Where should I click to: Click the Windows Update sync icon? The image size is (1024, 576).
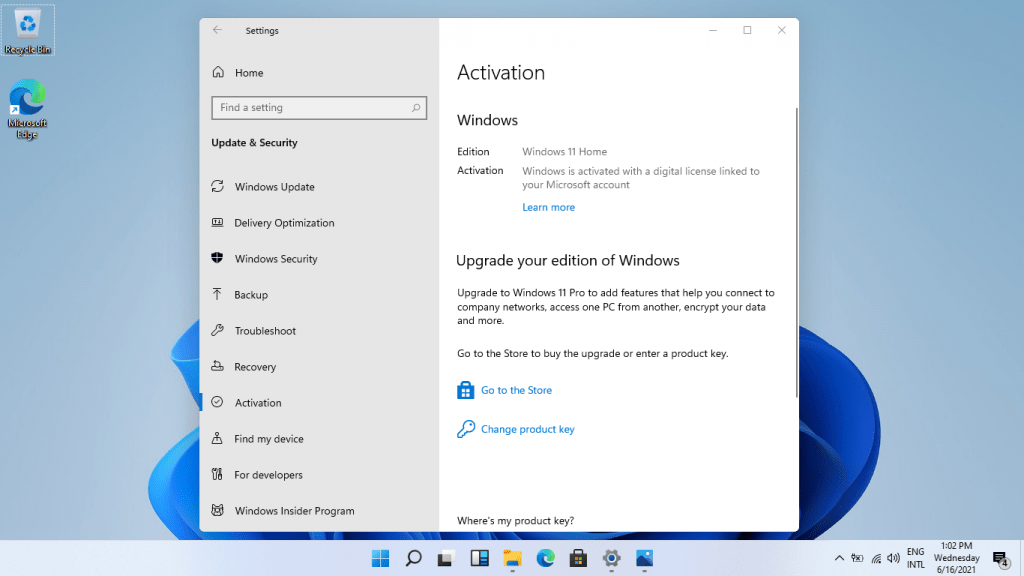217,187
